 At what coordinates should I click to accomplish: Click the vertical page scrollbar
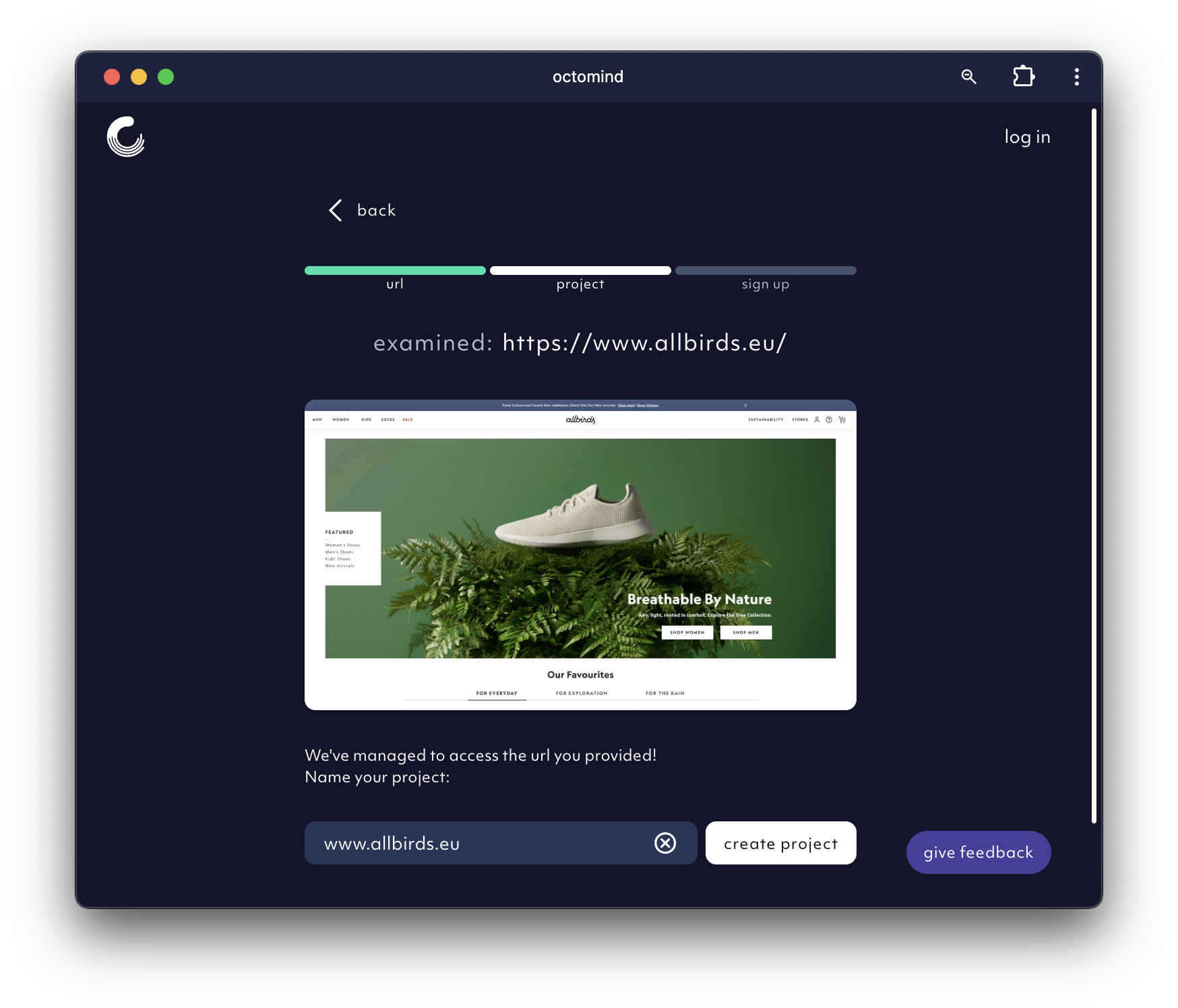click(x=1094, y=466)
